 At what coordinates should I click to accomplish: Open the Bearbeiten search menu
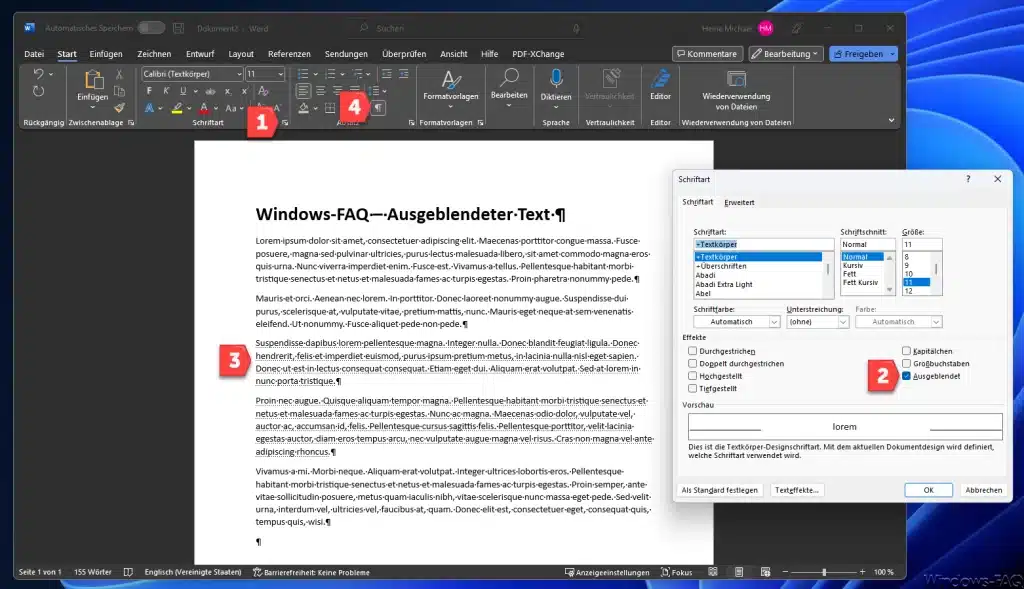(x=509, y=88)
